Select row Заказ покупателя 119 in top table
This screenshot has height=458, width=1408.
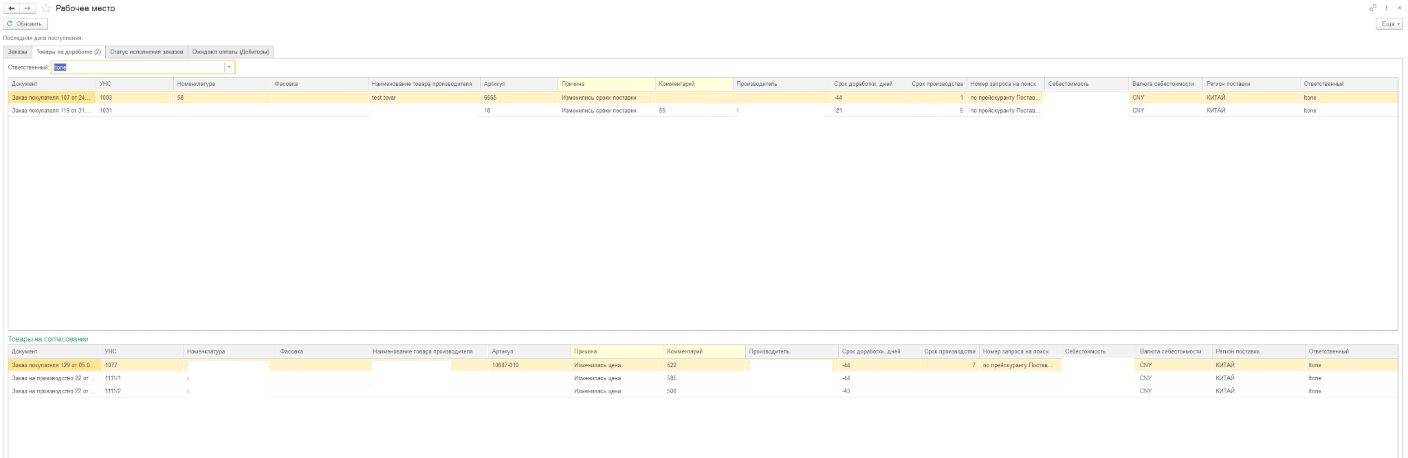[x=52, y=111]
